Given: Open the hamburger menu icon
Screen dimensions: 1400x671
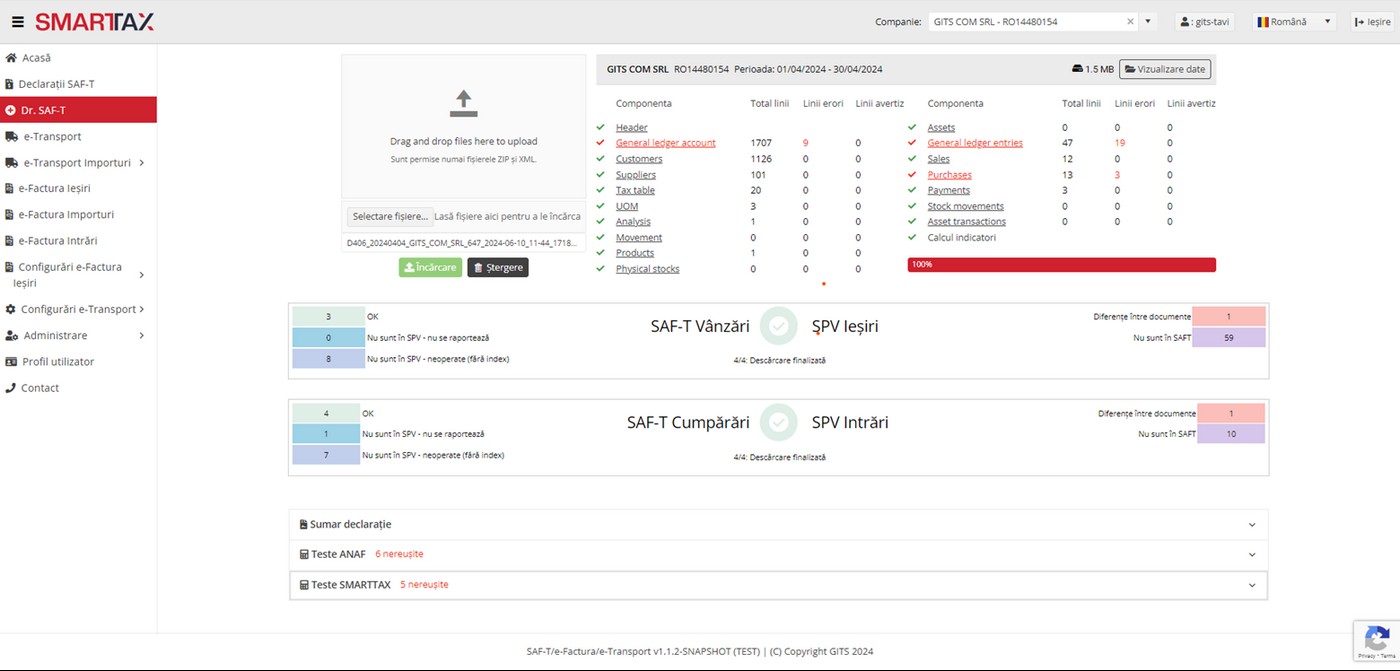Looking at the screenshot, I should [17, 22].
